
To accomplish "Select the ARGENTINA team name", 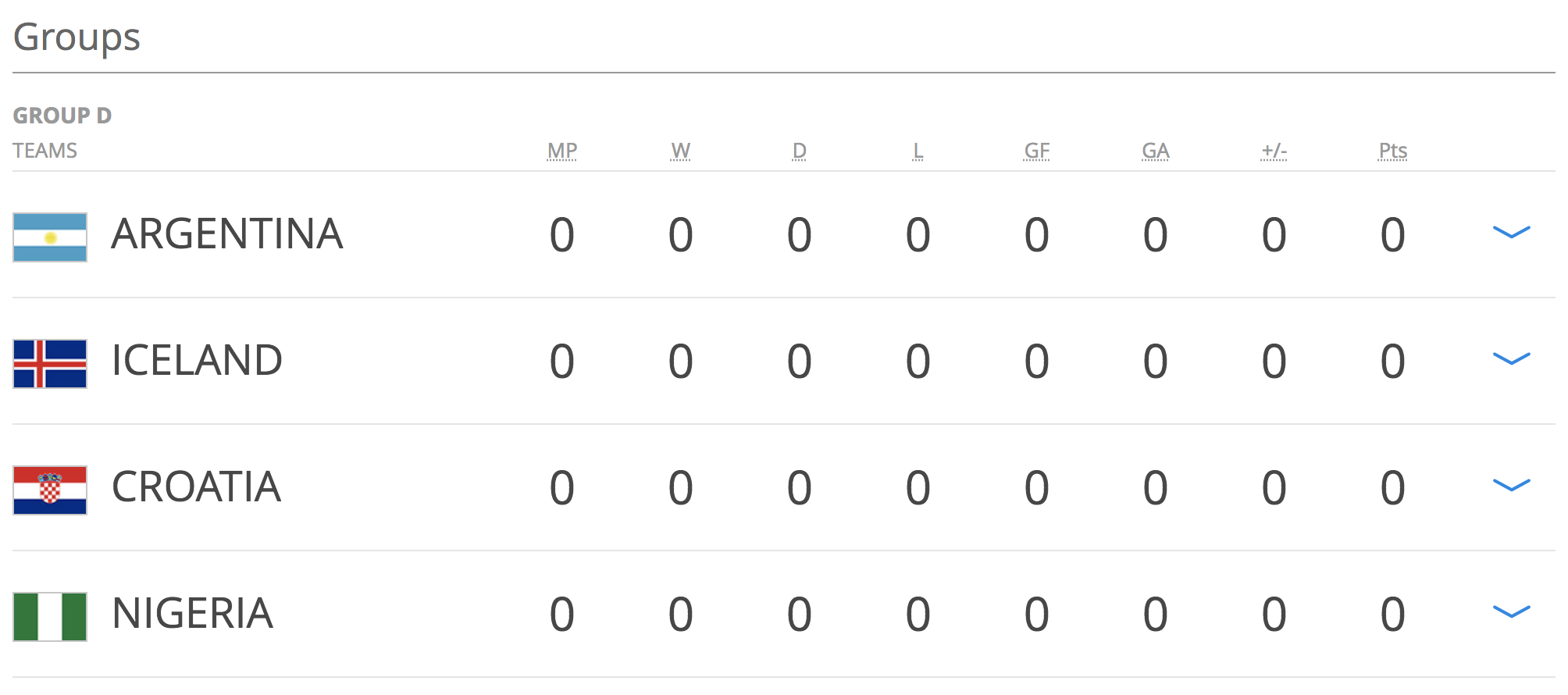I will tap(227, 233).
